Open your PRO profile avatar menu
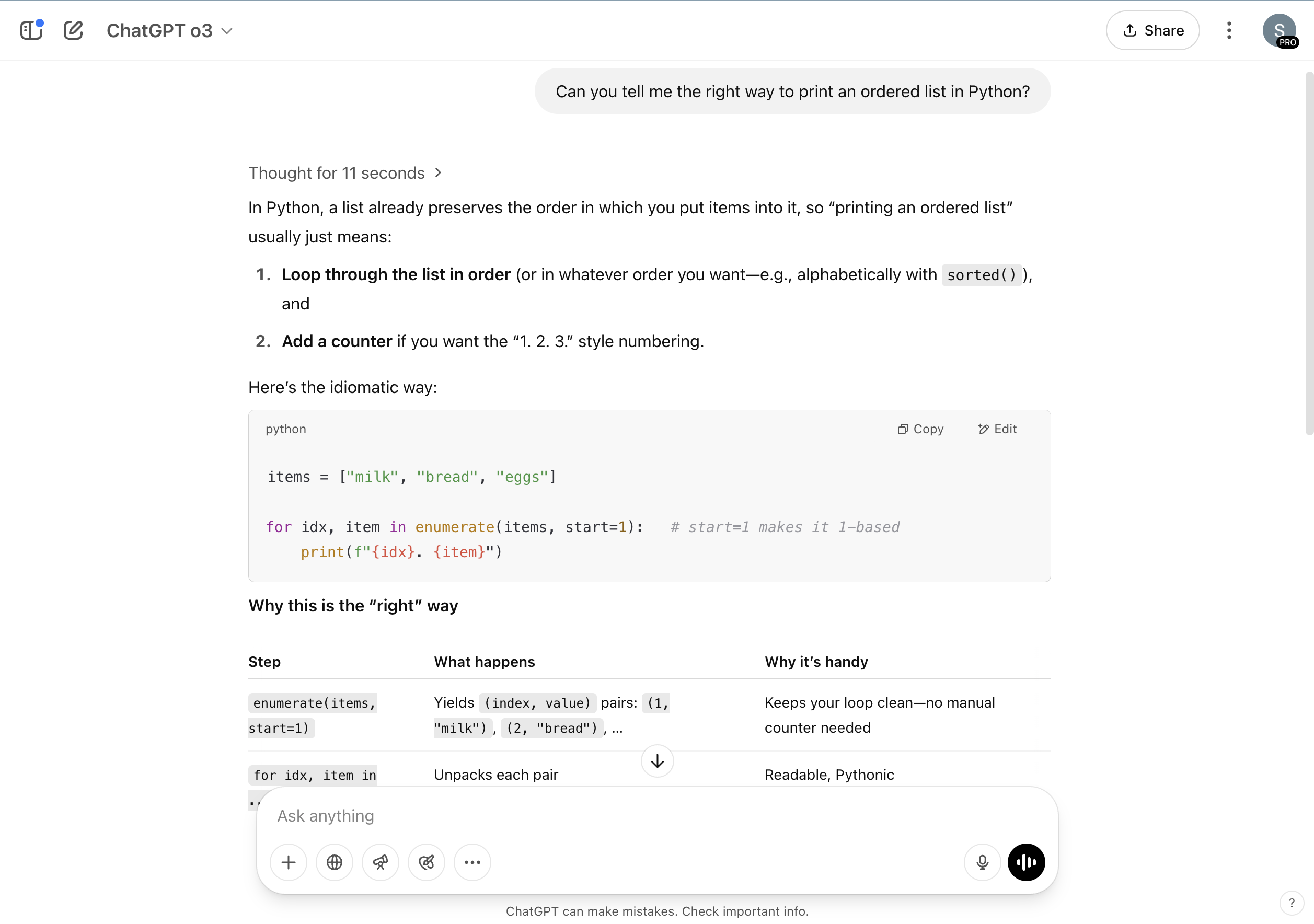The height and width of the screenshot is (924, 1314). click(x=1280, y=30)
